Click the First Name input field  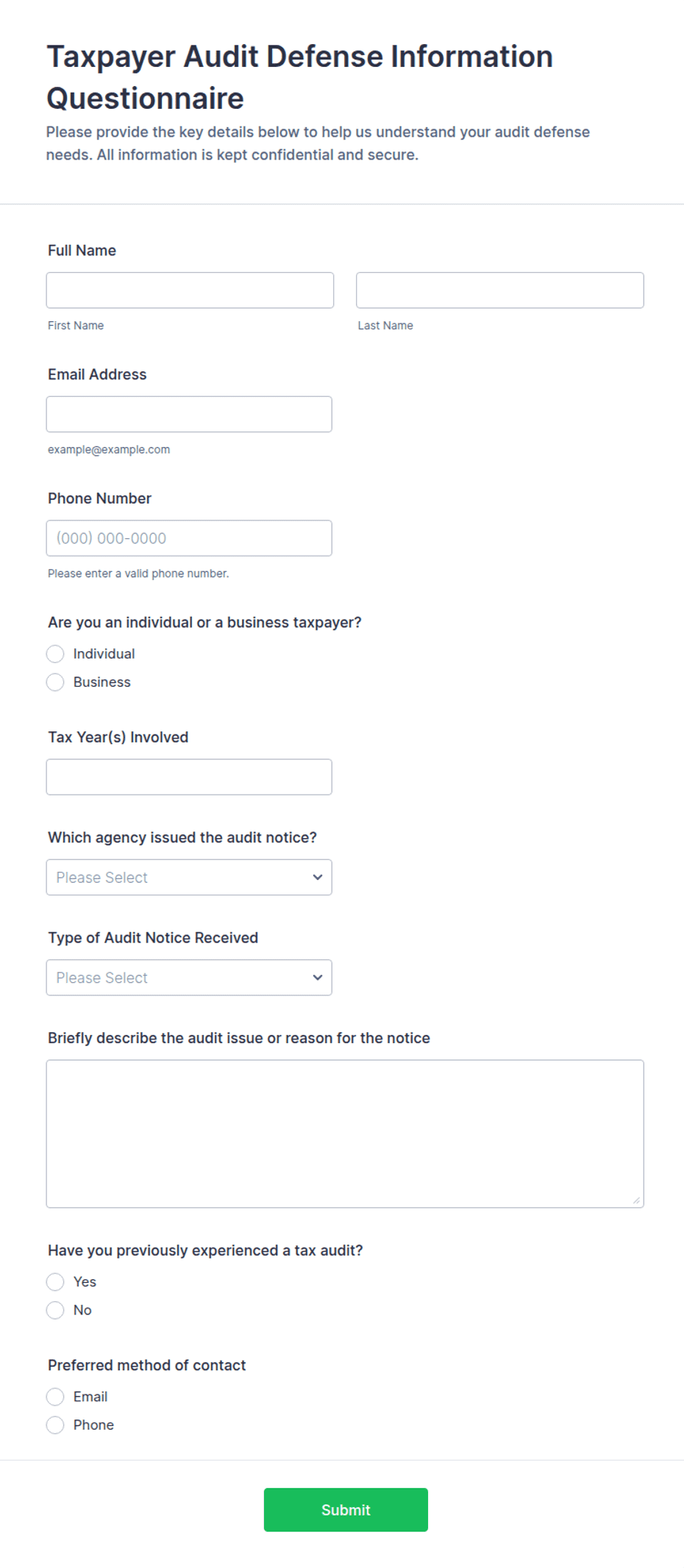(190, 290)
